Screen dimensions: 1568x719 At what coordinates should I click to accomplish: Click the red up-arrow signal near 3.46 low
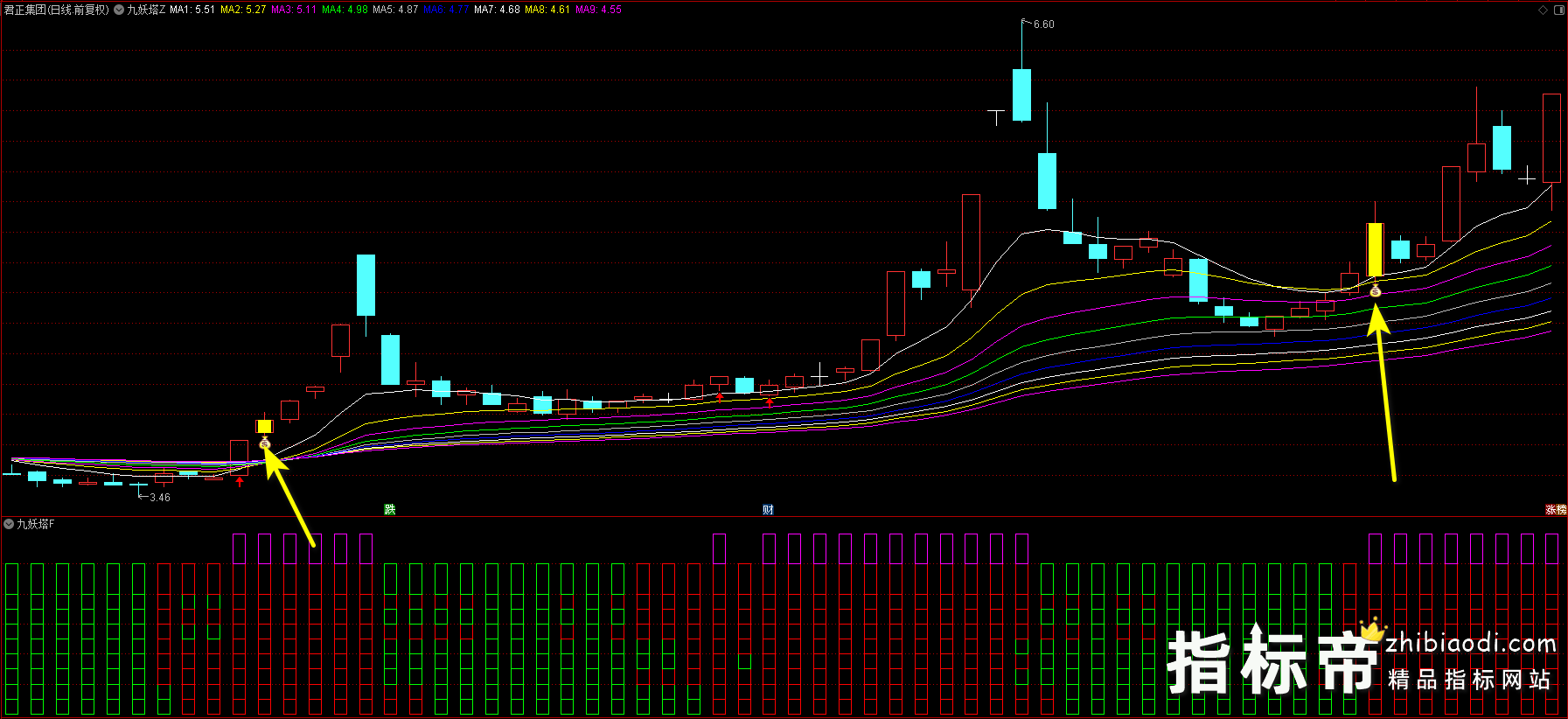[x=240, y=481]
